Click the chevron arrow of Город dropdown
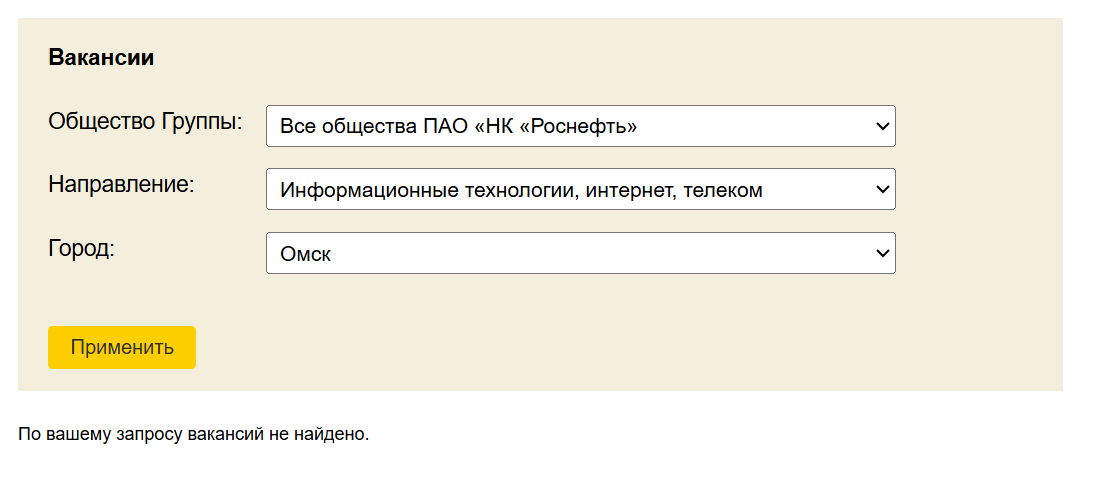Image resolution: width=1093 pixels, height=480 pixels. pyautogui.click(x=882, y=254)
